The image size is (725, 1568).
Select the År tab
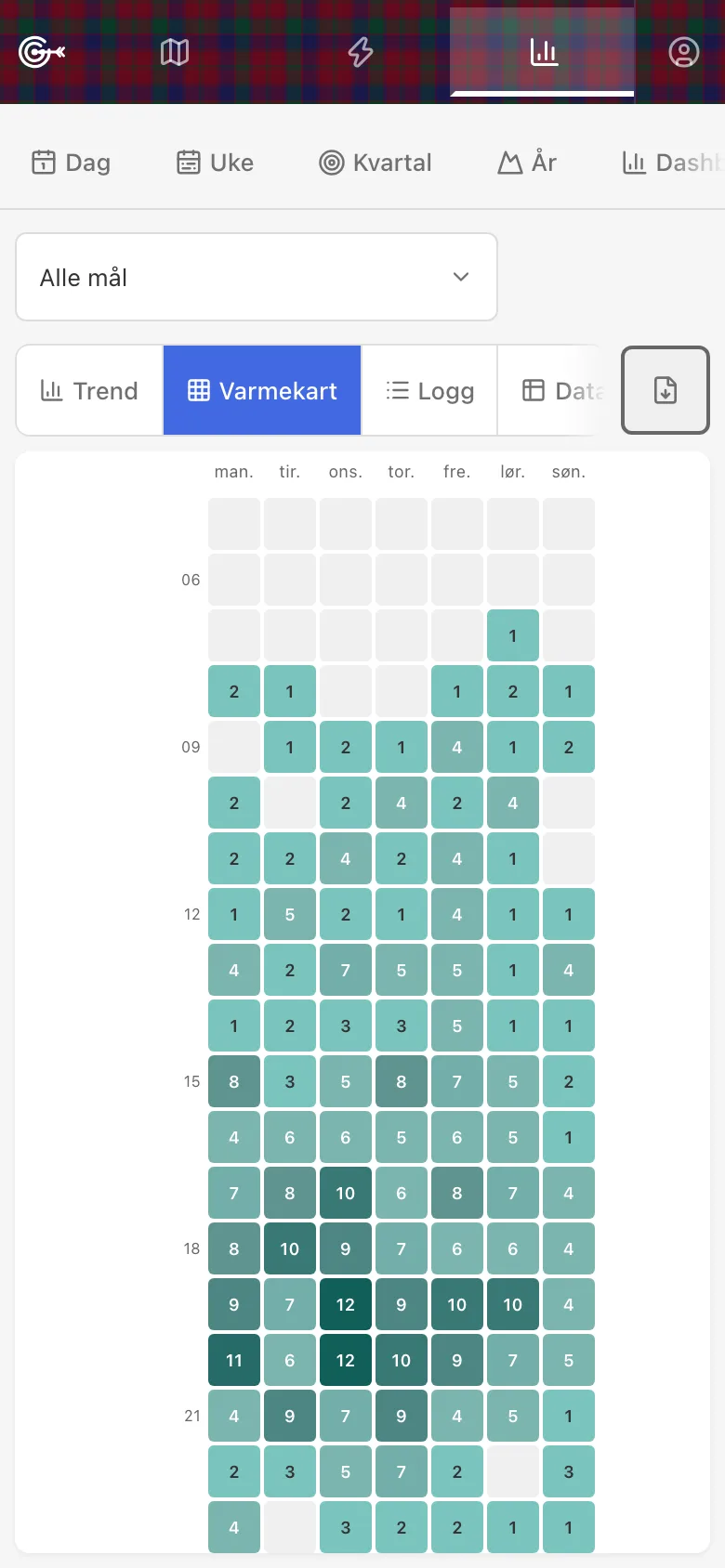[527, 163]
